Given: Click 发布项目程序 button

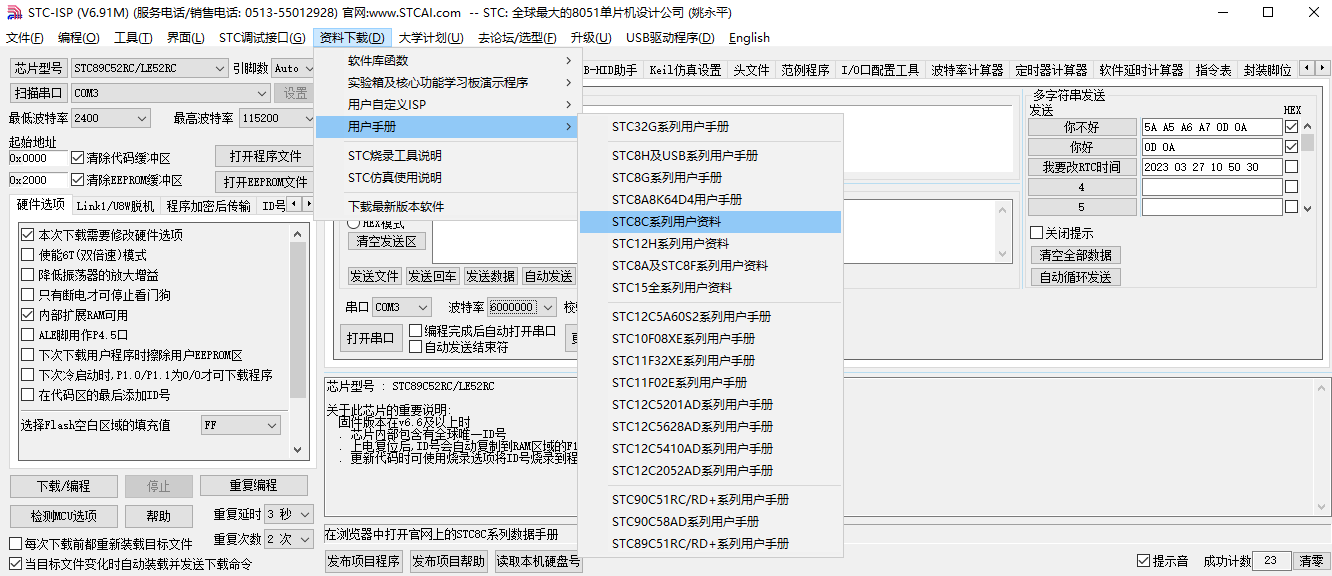Looking at the screenshot, I should (x=365, y=561).
